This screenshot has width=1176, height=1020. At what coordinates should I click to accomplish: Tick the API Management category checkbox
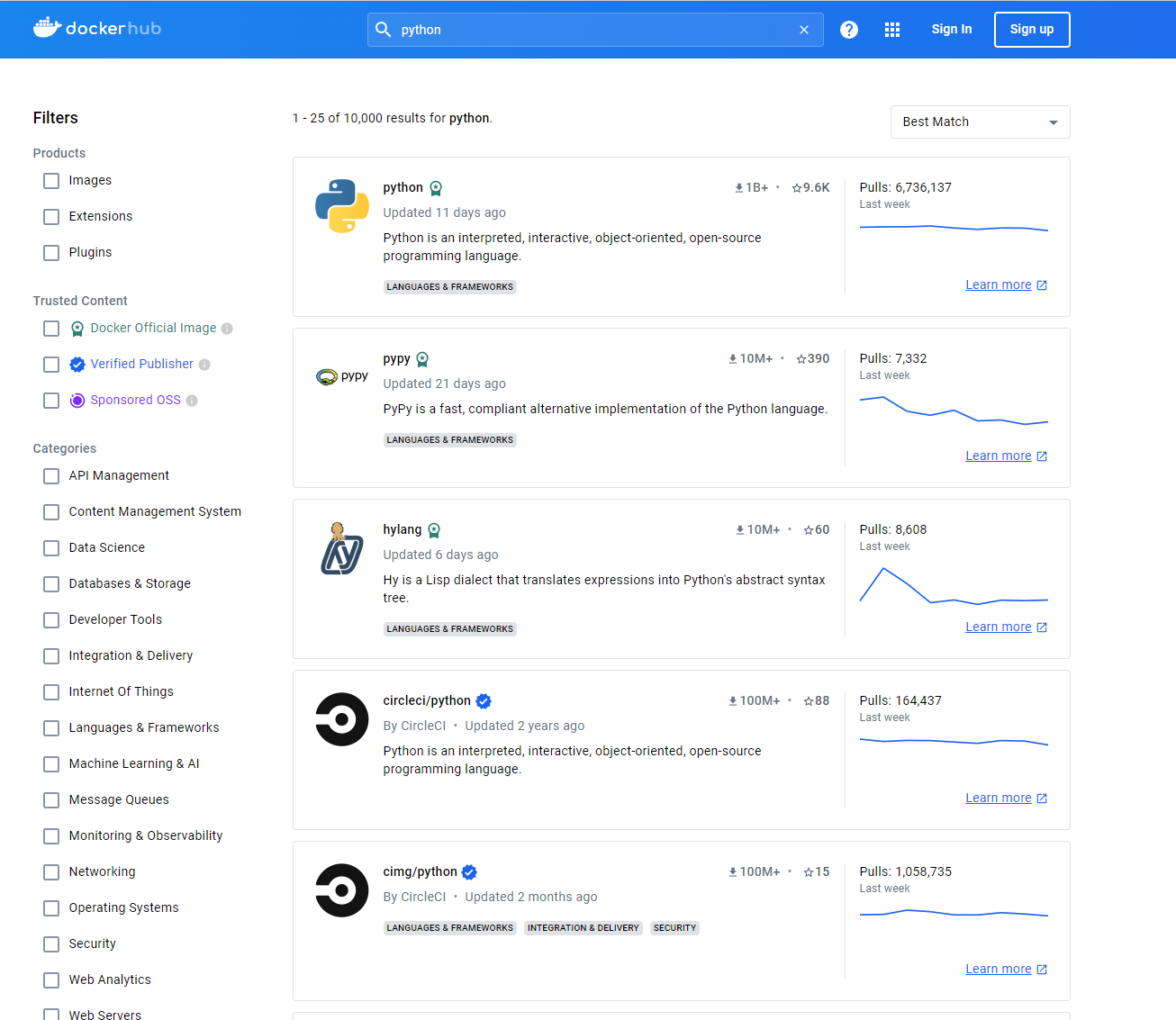point(51,476)
